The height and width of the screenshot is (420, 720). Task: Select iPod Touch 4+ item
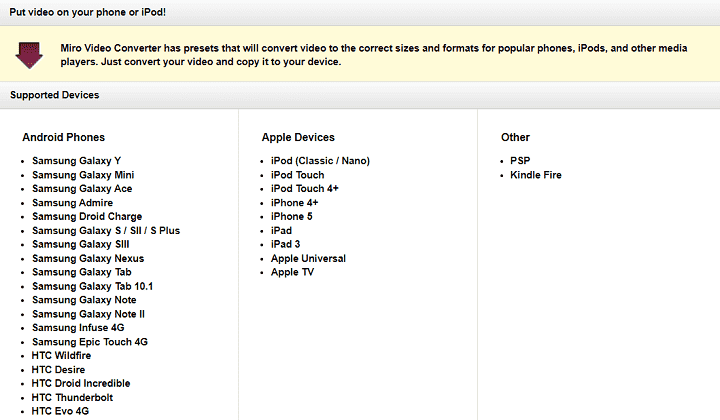tap(304, 189)
